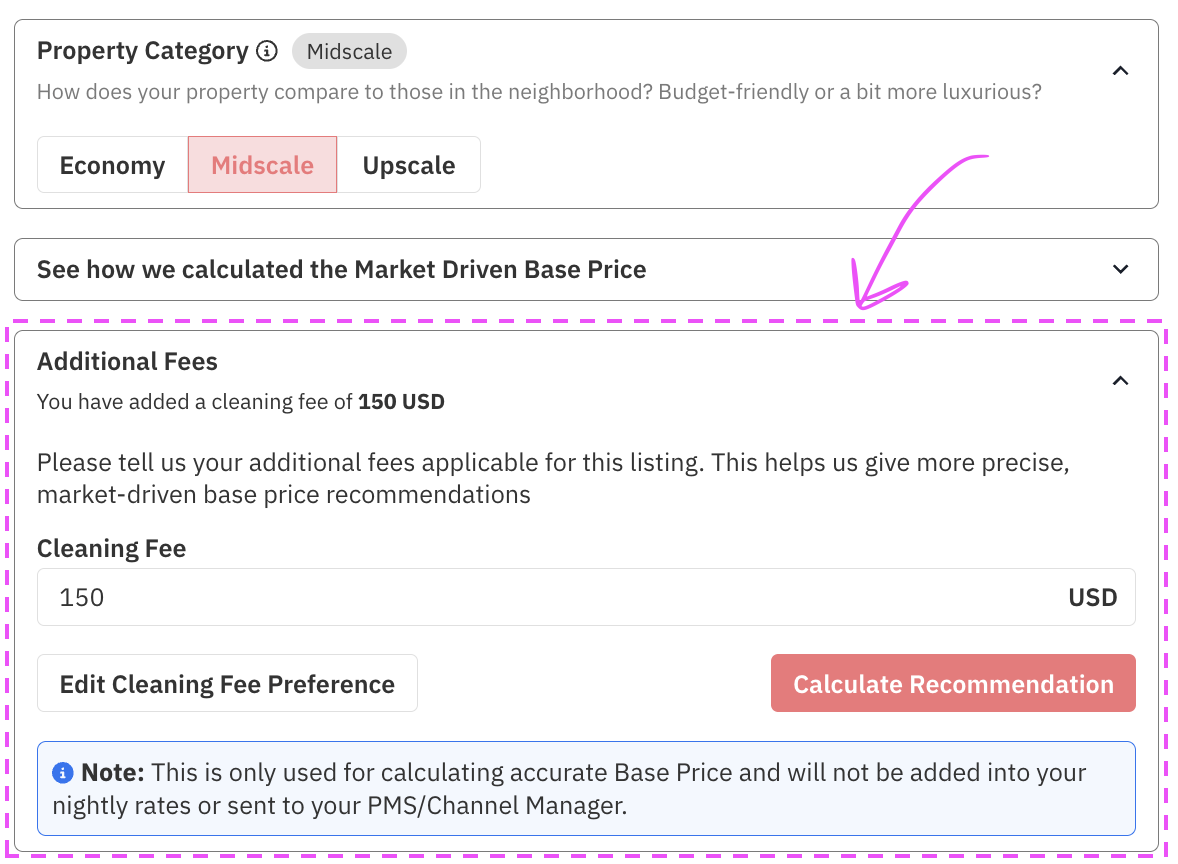Select the Economy property category
Screen dimensions: 1178x864
coord(112,165)
